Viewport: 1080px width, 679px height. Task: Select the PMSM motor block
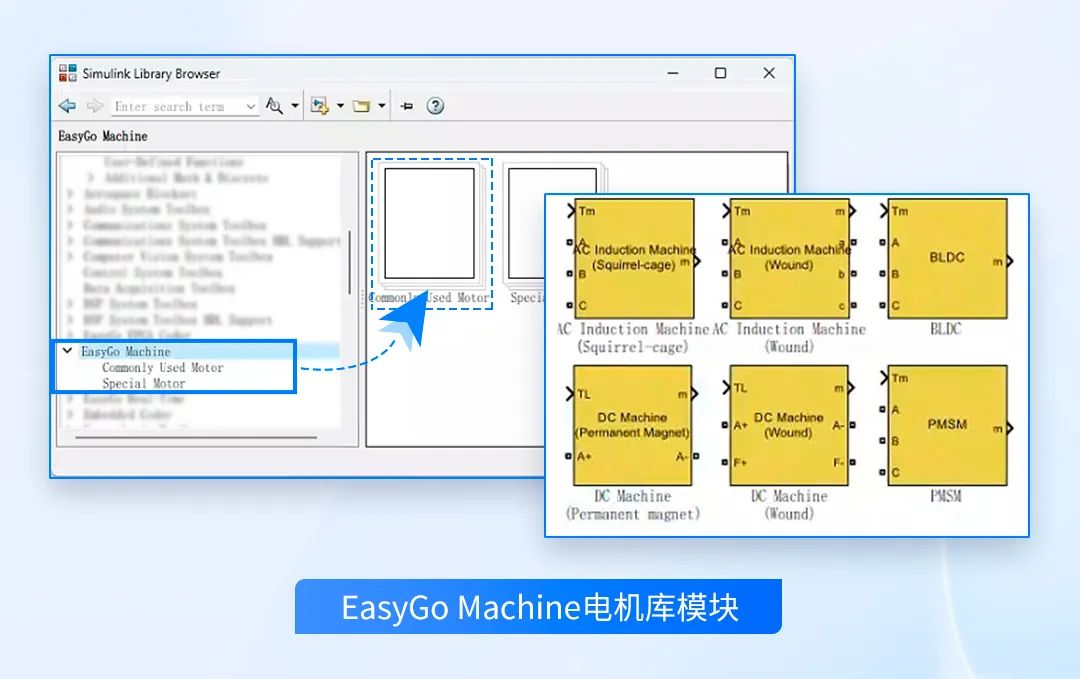pyautogui.click(x=947, y=426)
